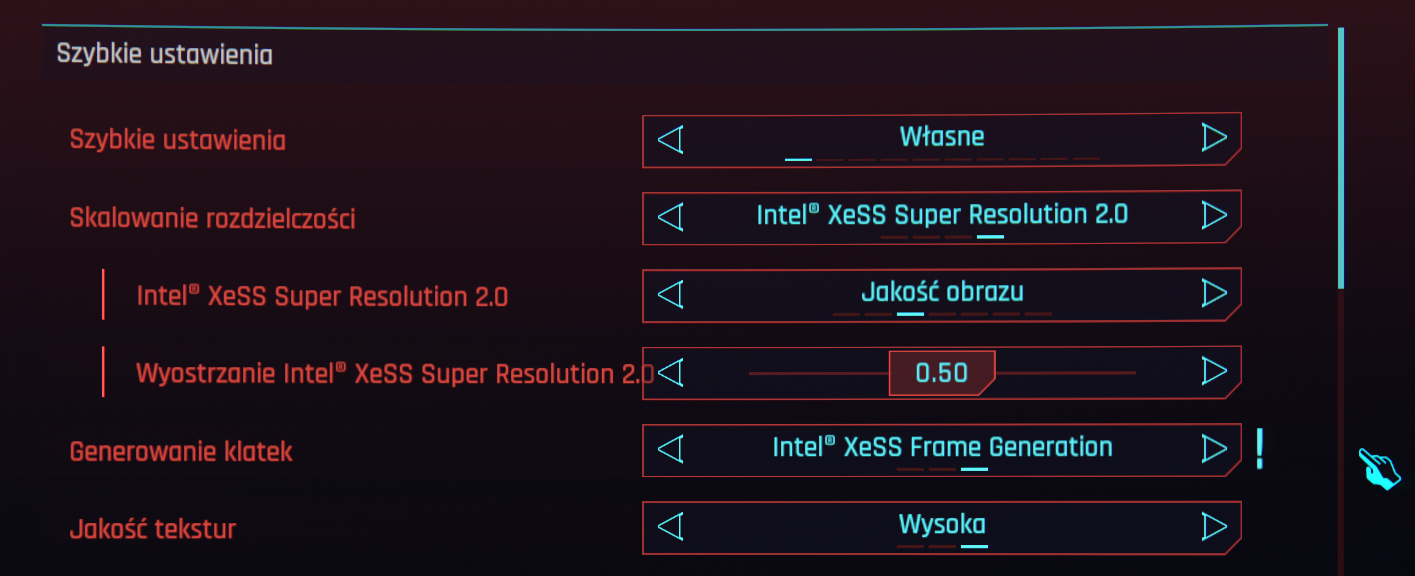Decrease XeSS sharpening with left arrow
This screenshot has height=576, width=1415.
click(x=670, y=372)
